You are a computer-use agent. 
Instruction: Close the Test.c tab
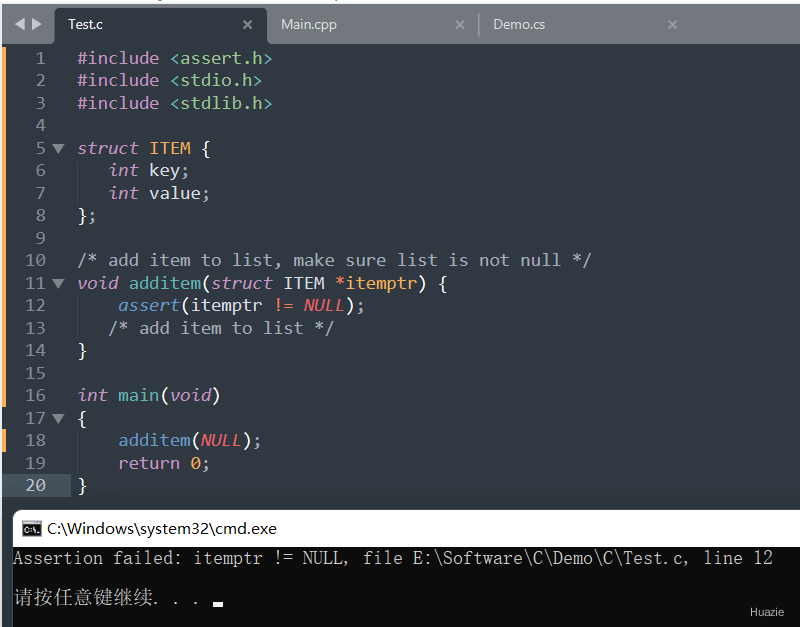(x=248, y=25)
